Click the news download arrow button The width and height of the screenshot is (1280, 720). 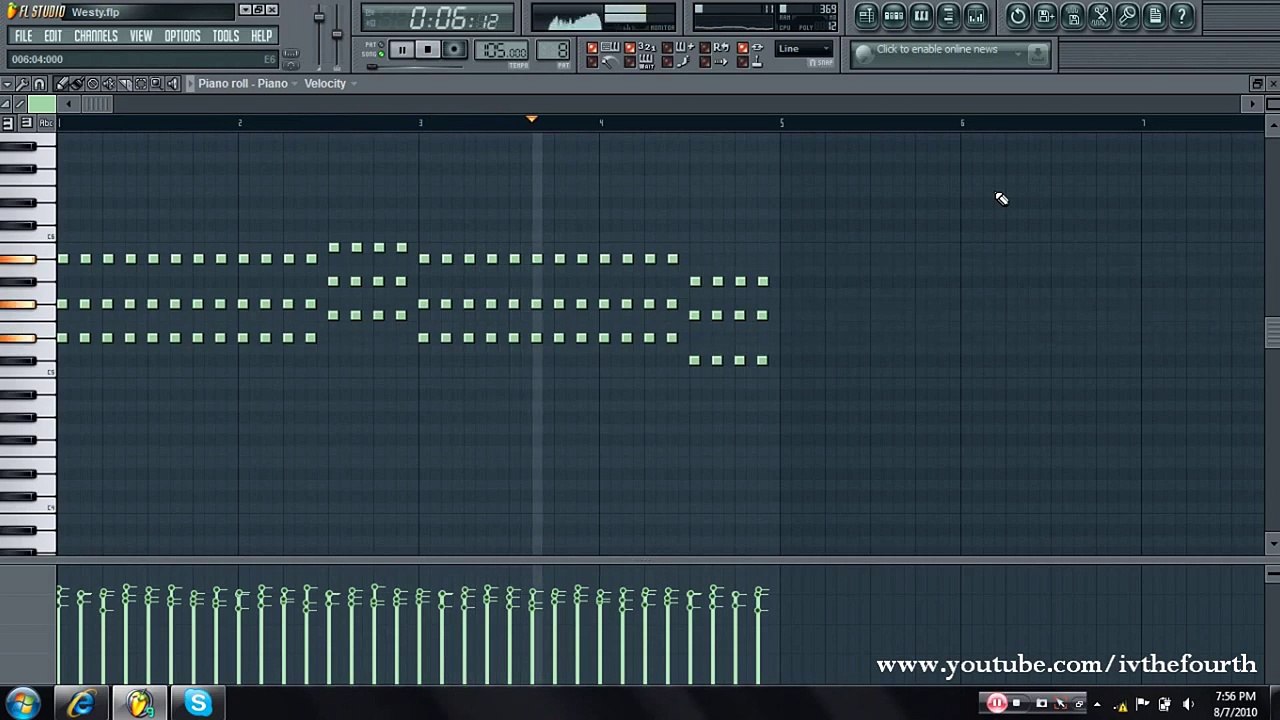click(1038, 53)
